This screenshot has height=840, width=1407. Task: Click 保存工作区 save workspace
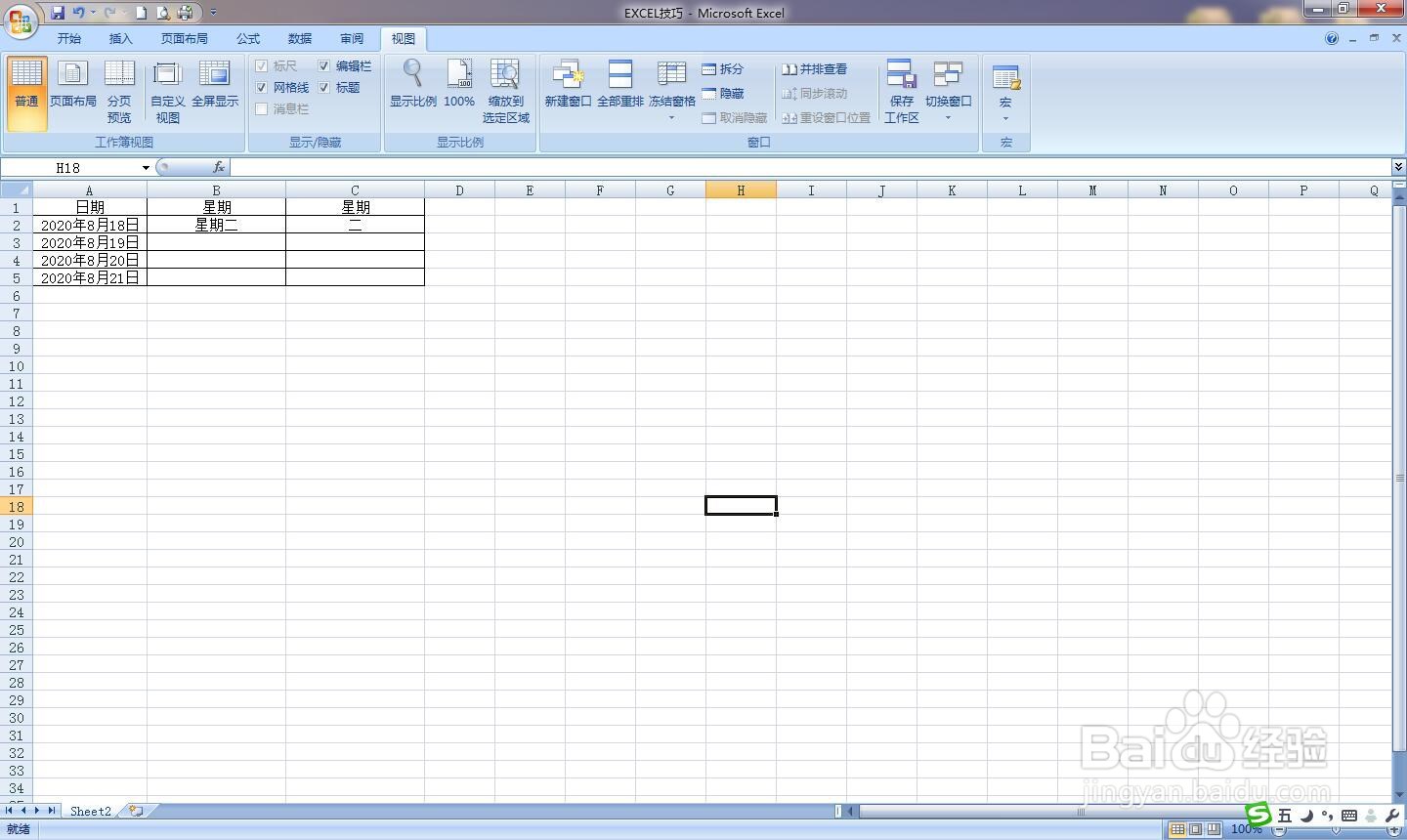(902, 94)
